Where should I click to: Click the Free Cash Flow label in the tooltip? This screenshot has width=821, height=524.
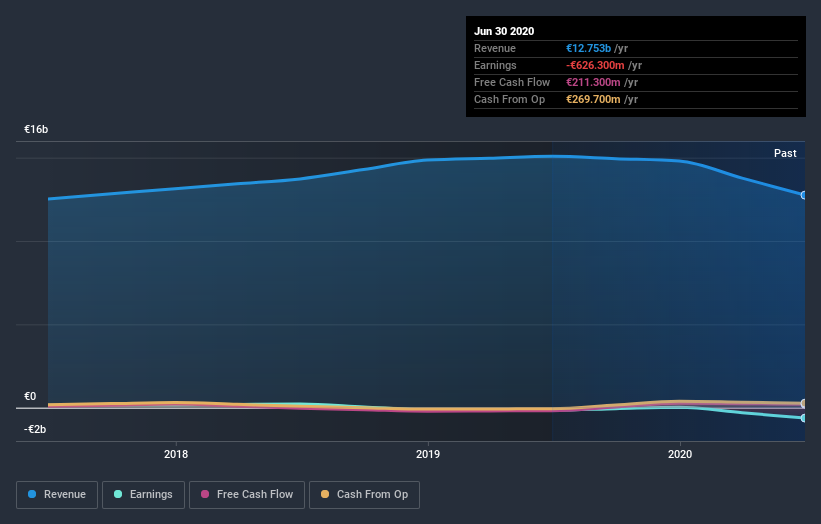[512, 82]
